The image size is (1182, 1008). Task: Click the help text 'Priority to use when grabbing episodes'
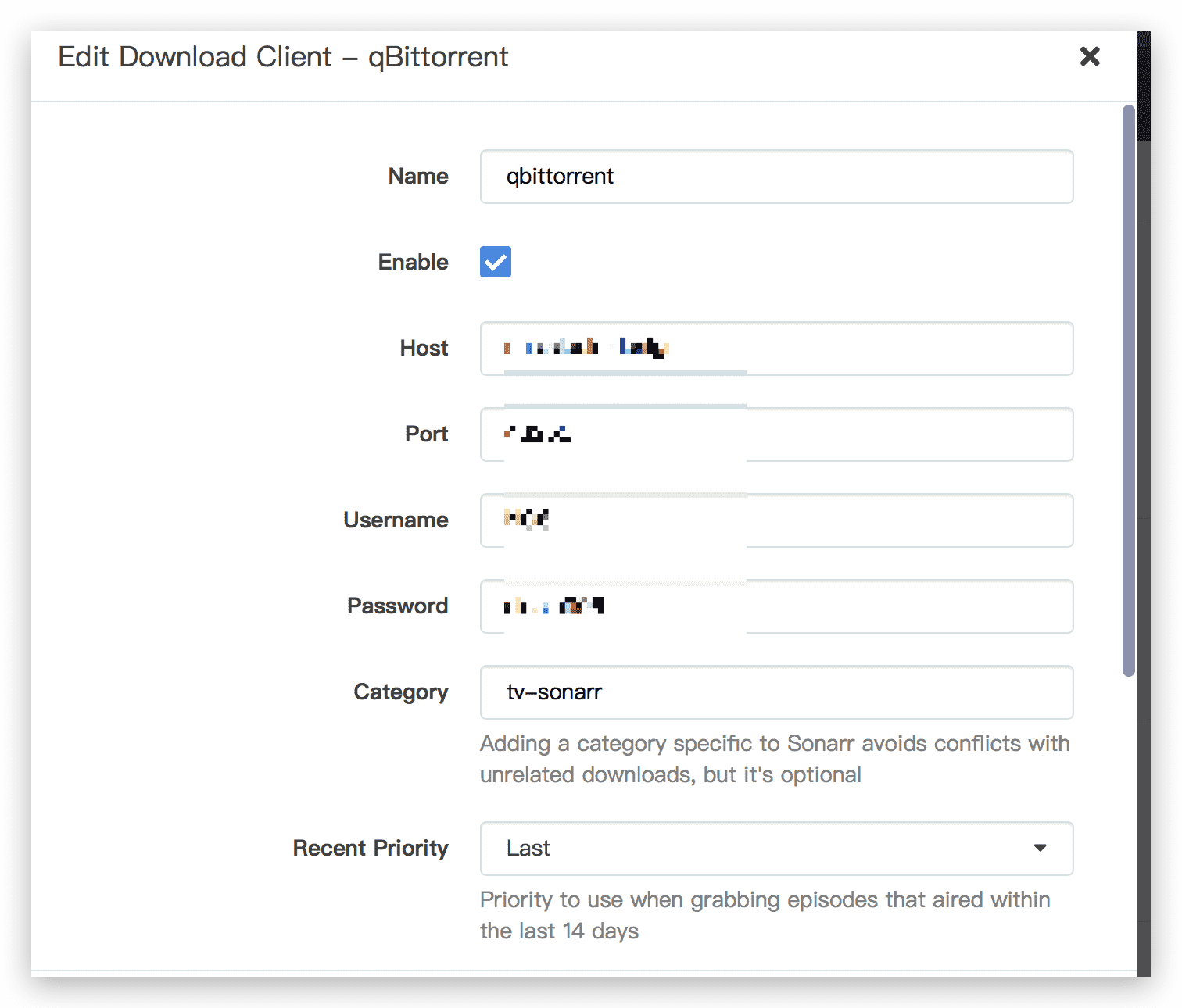pos(765,915)
